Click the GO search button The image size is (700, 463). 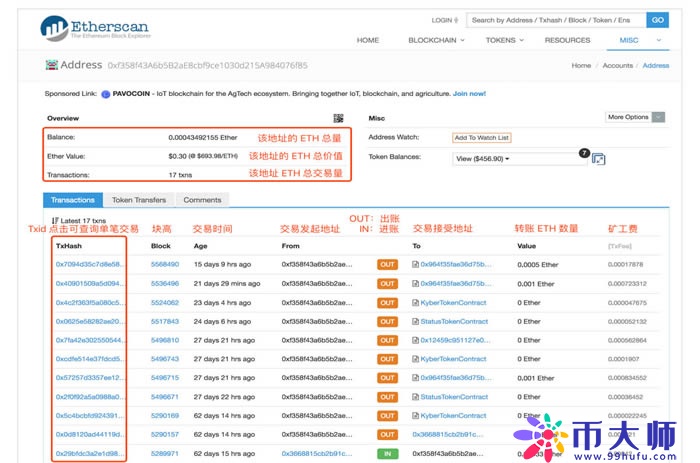pos(657,20)
